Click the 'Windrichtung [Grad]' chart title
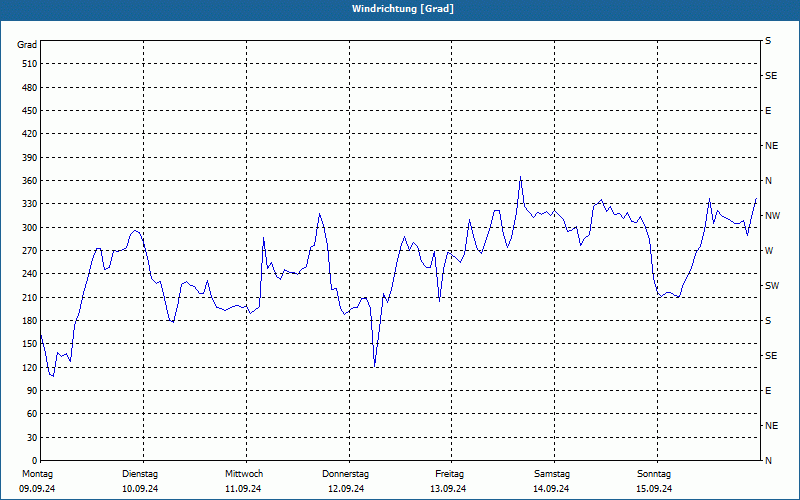This screenshot has width=800, height=500. pyautogui.click(x=403, y=9)
